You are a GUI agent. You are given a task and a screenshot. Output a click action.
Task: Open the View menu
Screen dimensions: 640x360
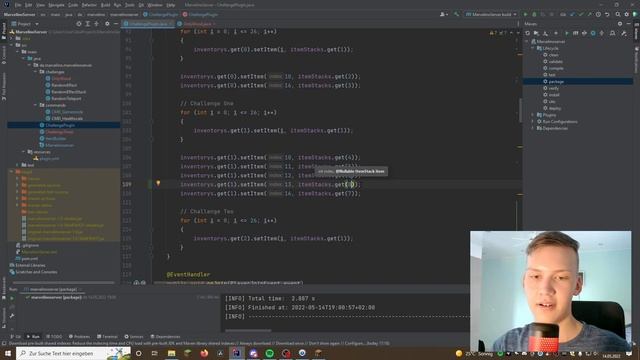pos(40,5)
